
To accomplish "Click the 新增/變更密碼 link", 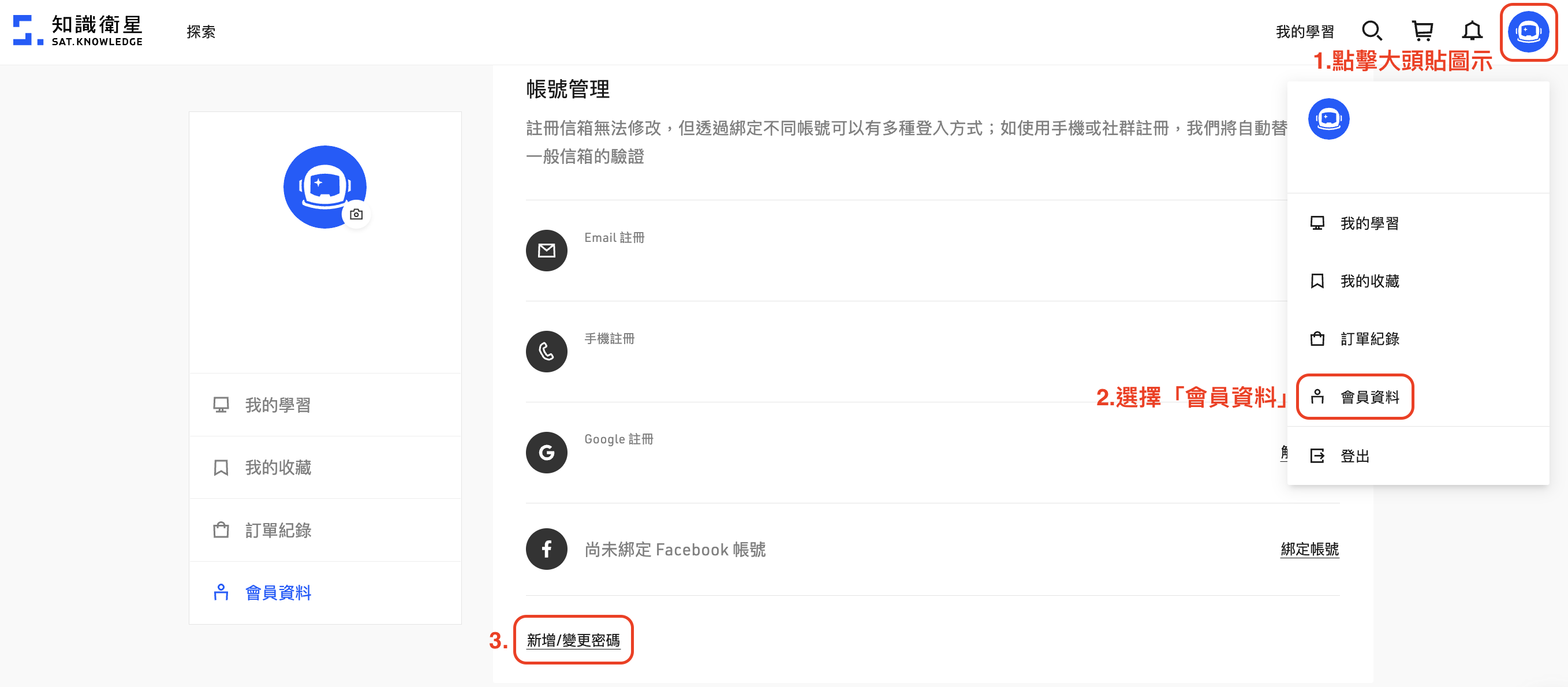I will [x=573, y=640].
